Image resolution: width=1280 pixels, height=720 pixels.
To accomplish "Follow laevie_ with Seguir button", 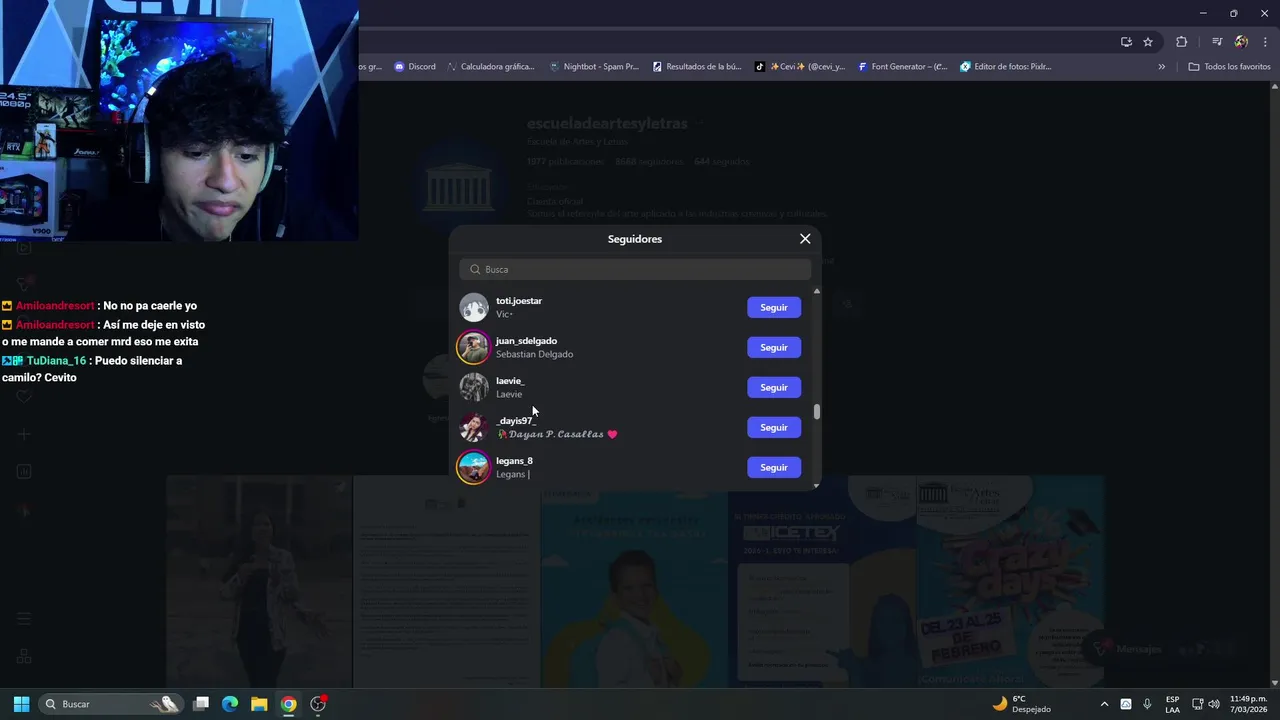I will coord(774,387).
